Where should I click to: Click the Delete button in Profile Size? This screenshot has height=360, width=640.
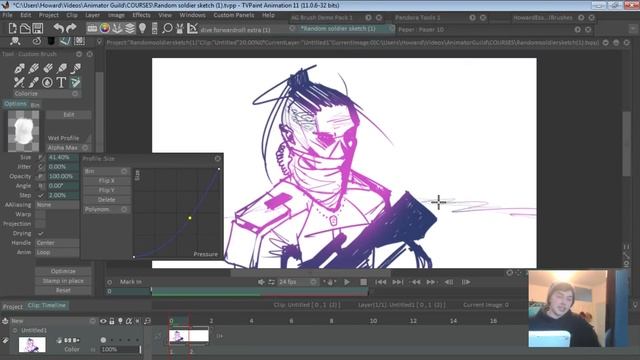[x=107, y=200]
